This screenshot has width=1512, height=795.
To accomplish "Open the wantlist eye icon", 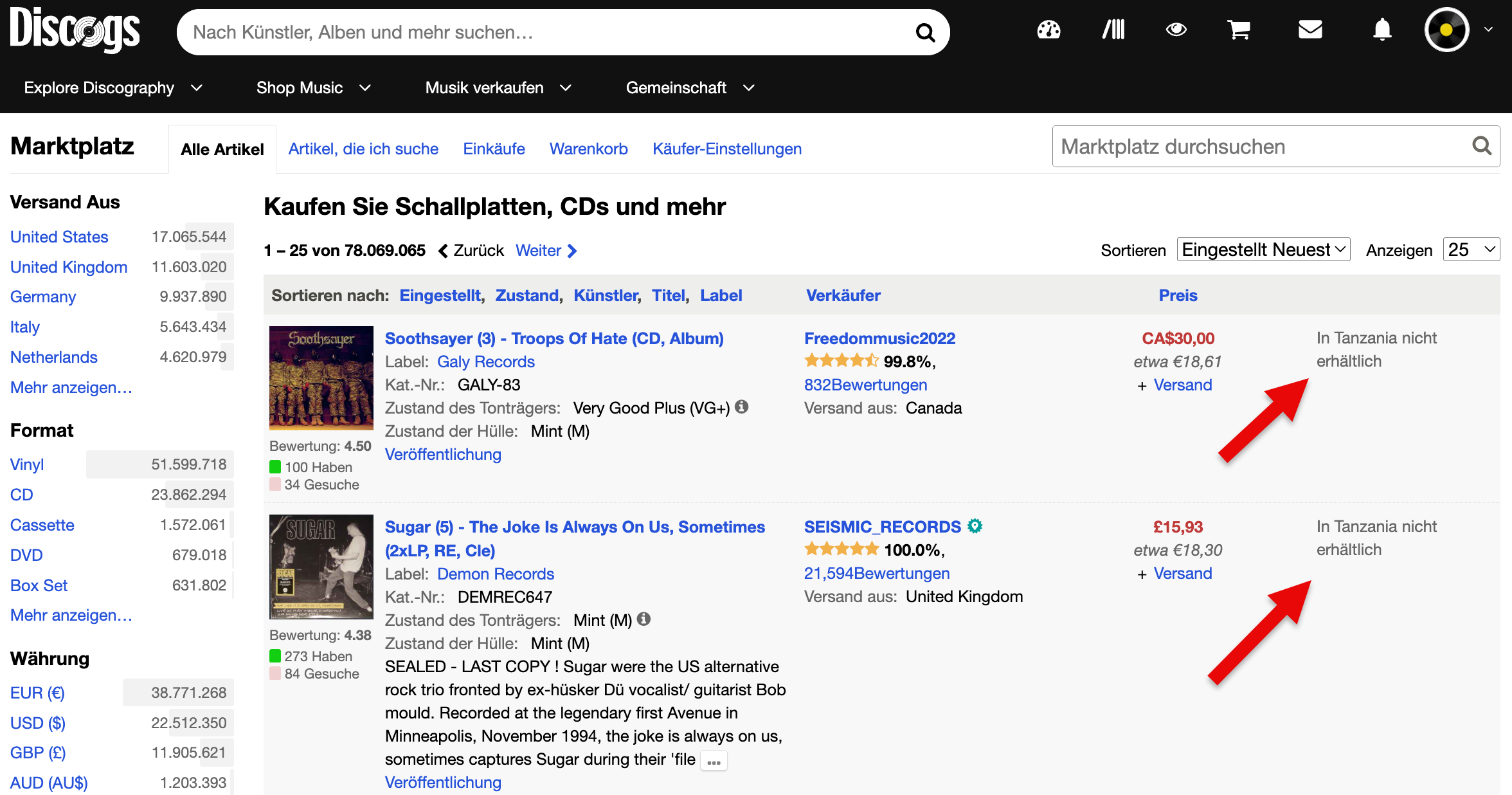I will [x=1176, y=30].
